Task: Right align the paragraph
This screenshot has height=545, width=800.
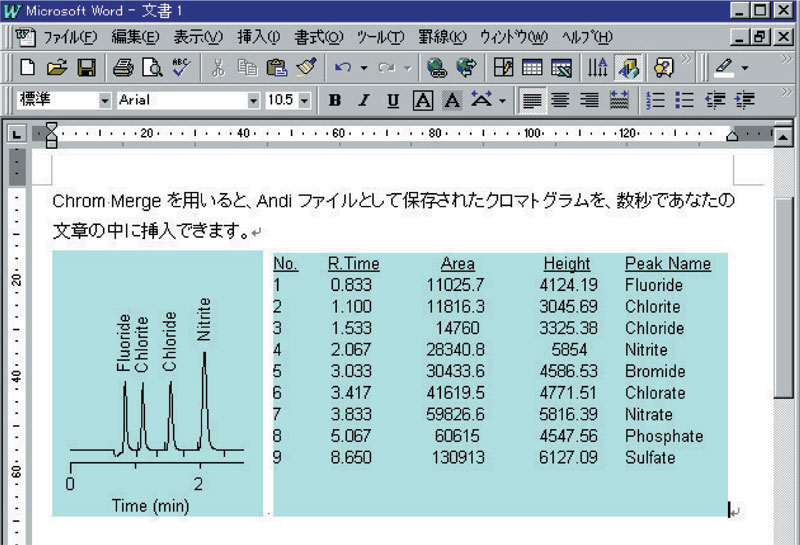Action: point(589,101)
